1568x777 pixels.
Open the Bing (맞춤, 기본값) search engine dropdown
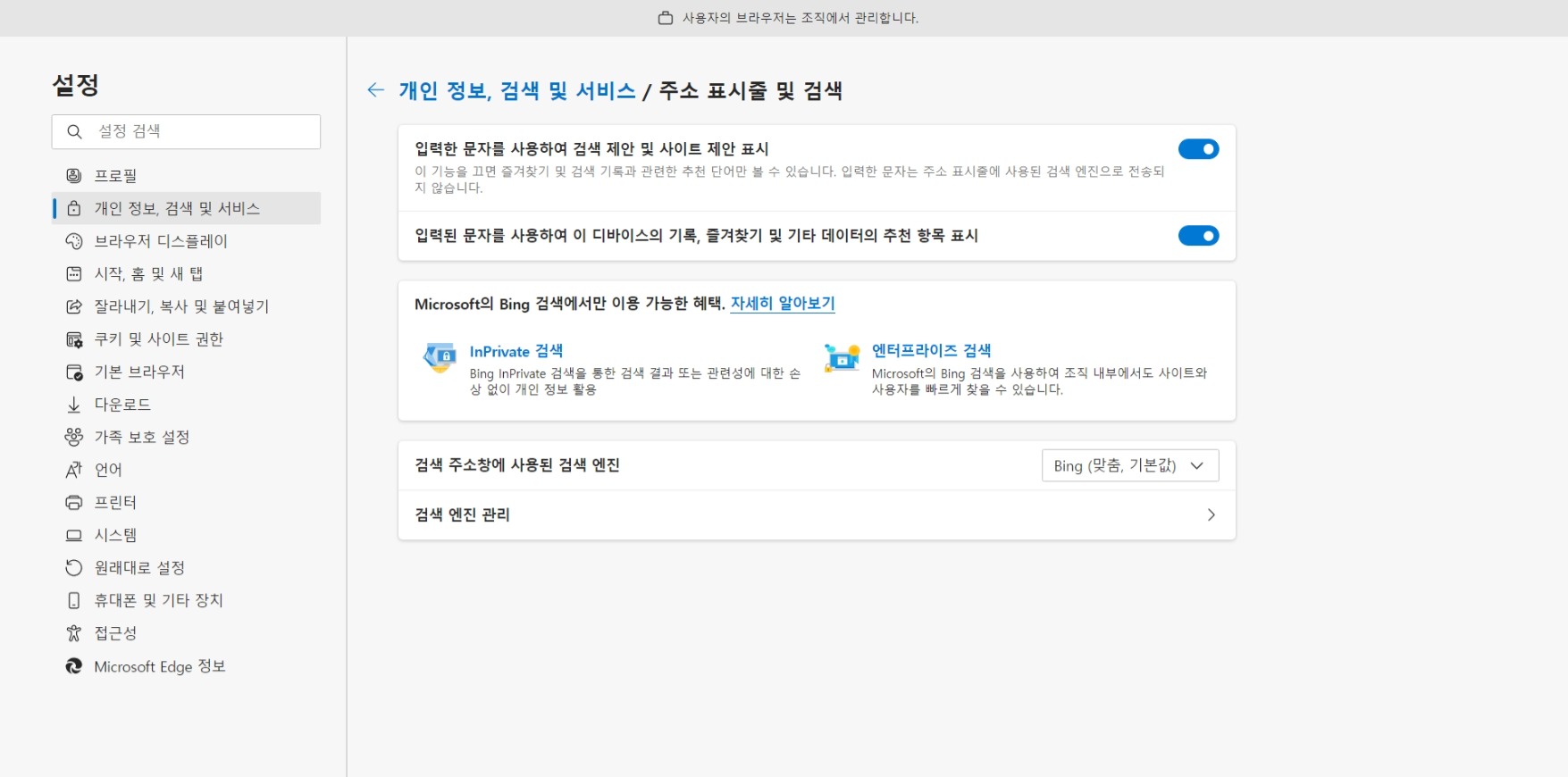pos(1130,465)
